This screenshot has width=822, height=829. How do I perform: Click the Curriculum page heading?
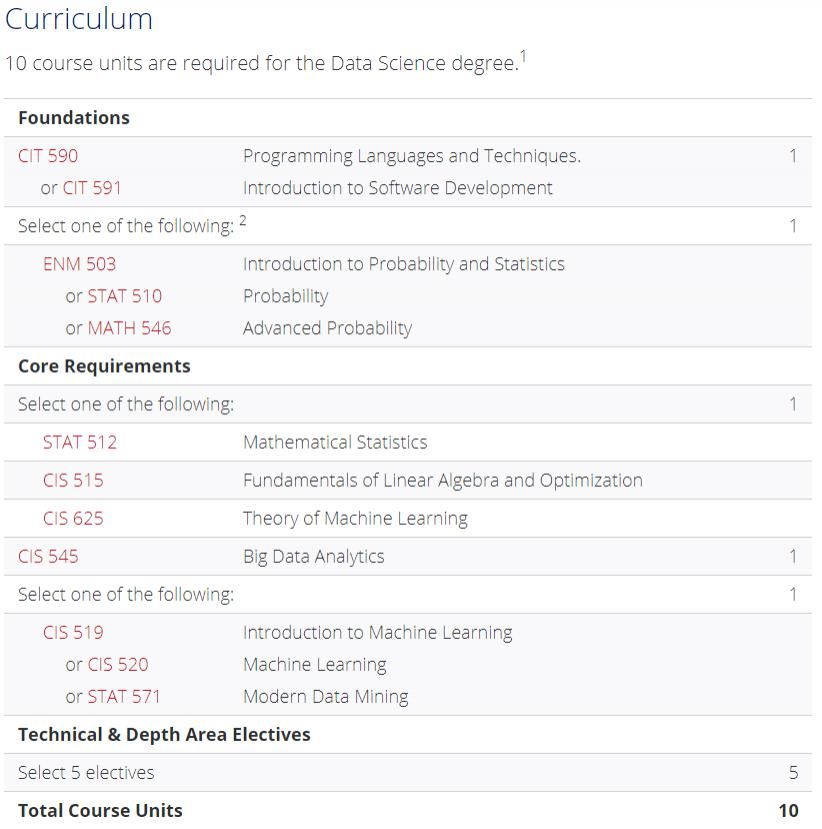(79, 19)
